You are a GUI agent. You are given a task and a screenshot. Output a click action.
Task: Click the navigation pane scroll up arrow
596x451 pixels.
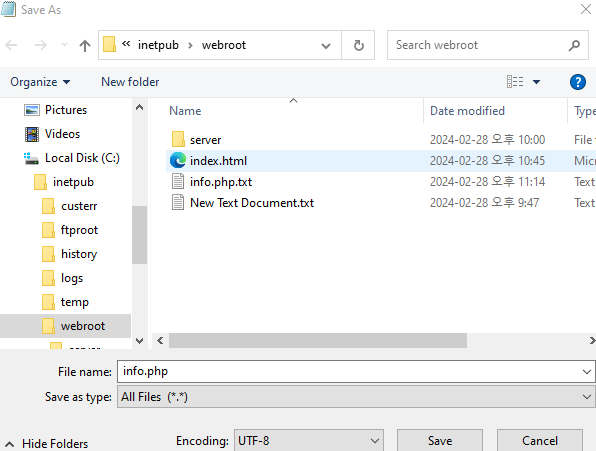point(139,108)
